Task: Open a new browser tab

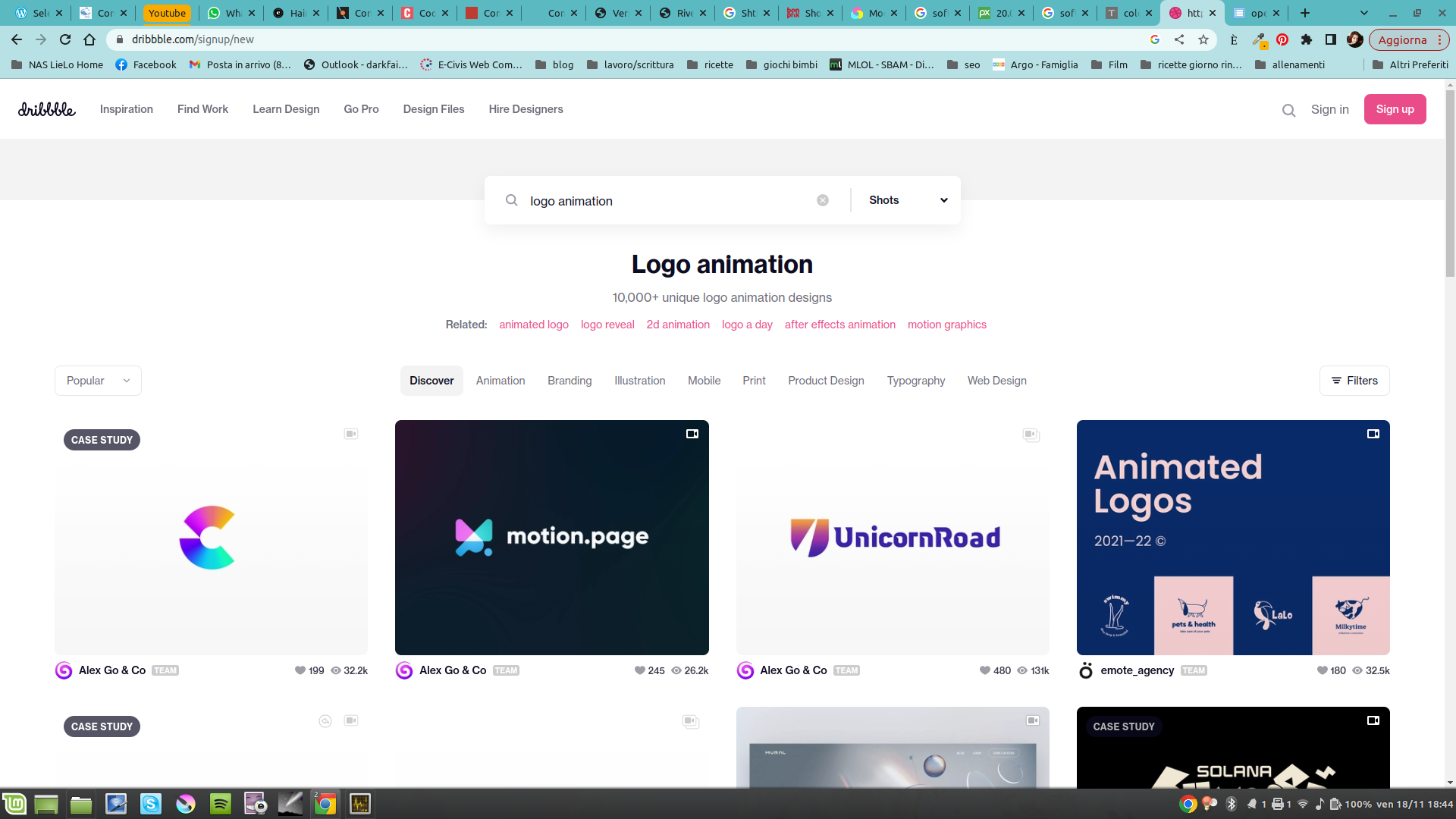Action: [x=1305, y=13]
